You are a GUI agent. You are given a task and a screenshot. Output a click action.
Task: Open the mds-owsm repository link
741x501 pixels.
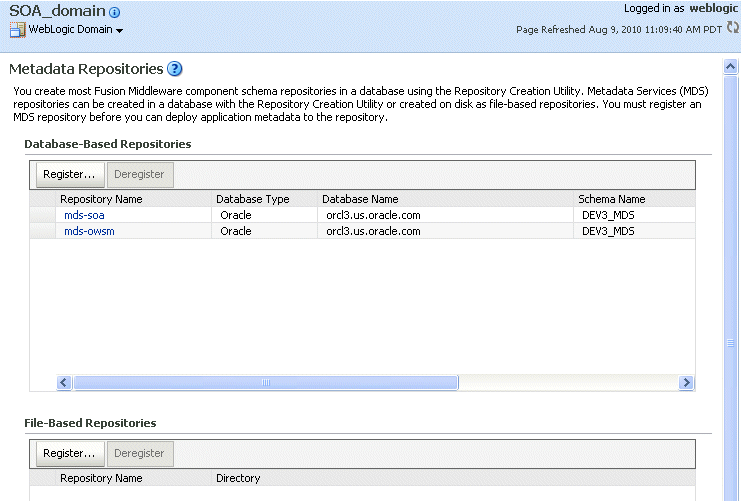(x=89, y=231)
